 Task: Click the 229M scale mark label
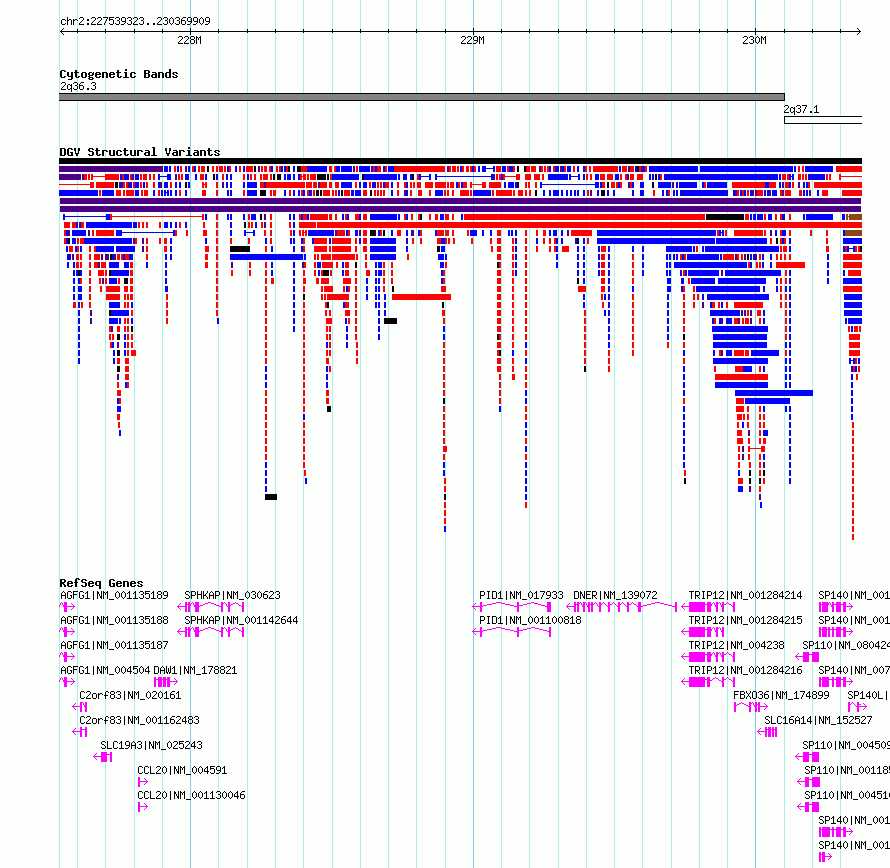coord(472,40)
